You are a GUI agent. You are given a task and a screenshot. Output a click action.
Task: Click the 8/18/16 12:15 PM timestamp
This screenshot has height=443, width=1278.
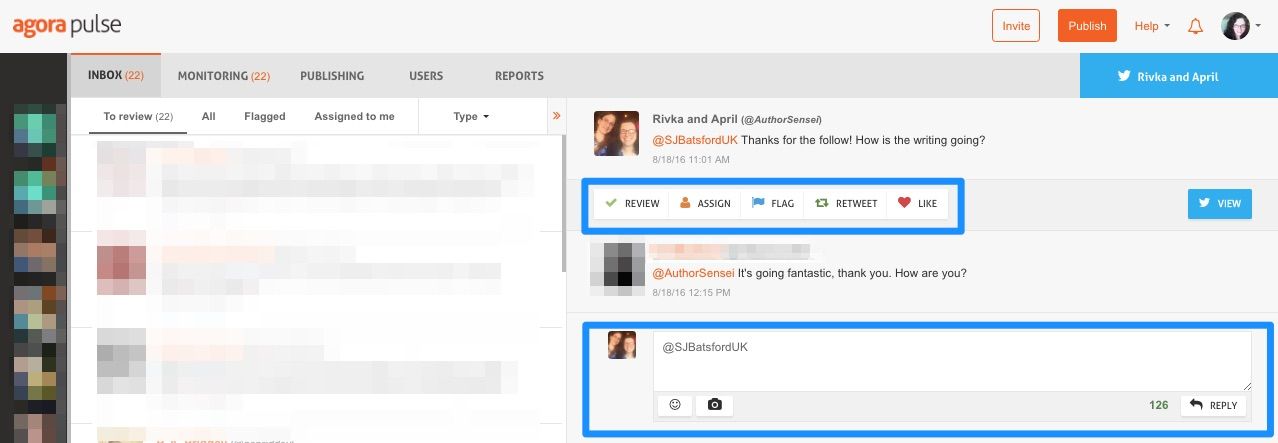tap(691, 293)
